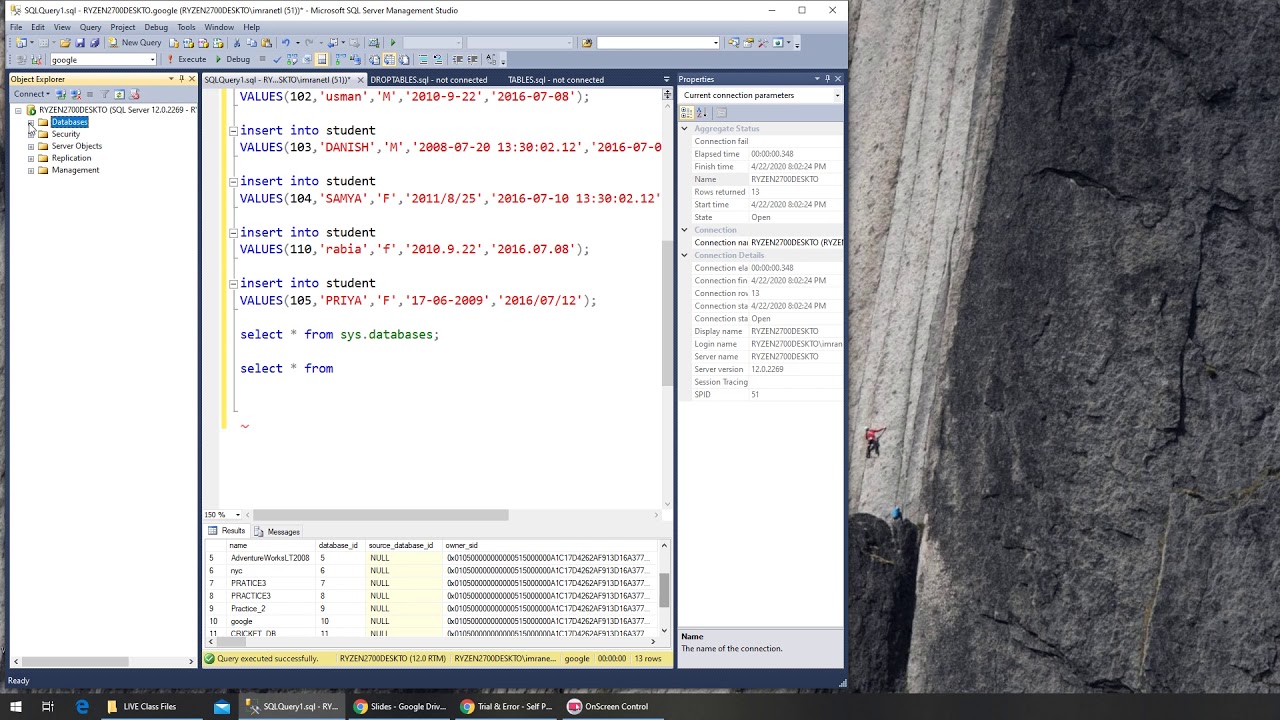
Task: Open the File menu
Action: (16, 27)
